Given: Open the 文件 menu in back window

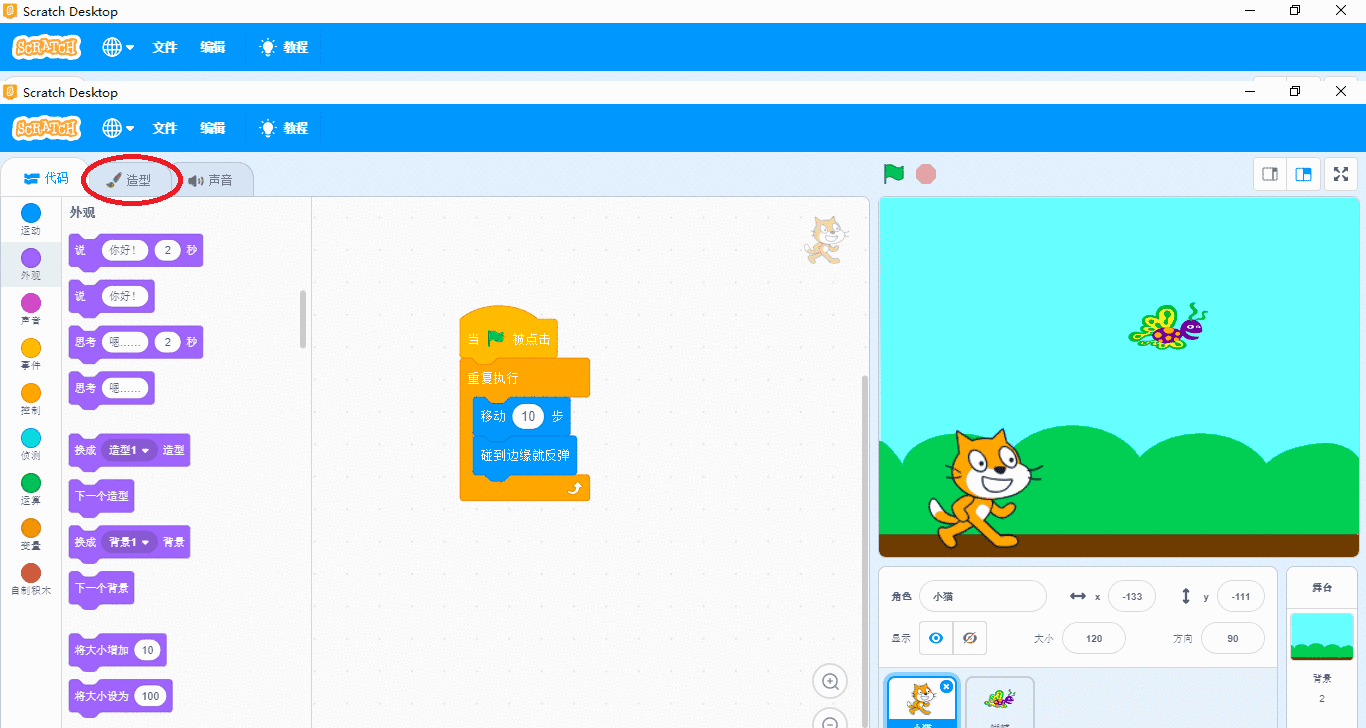Looking at the screenshot, I should [x=165, y=47].
